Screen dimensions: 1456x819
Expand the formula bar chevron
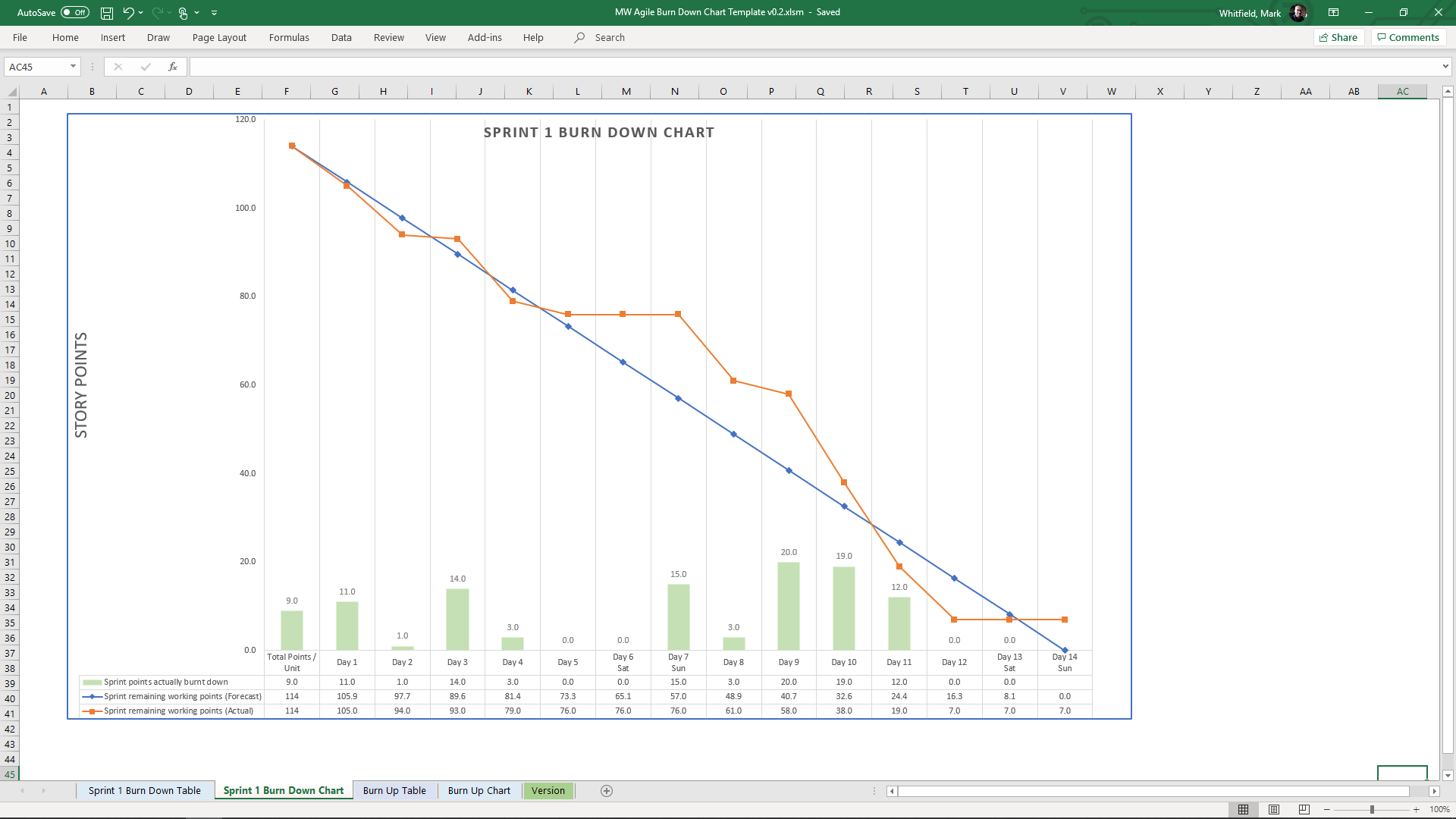(x=1445, y=67)
